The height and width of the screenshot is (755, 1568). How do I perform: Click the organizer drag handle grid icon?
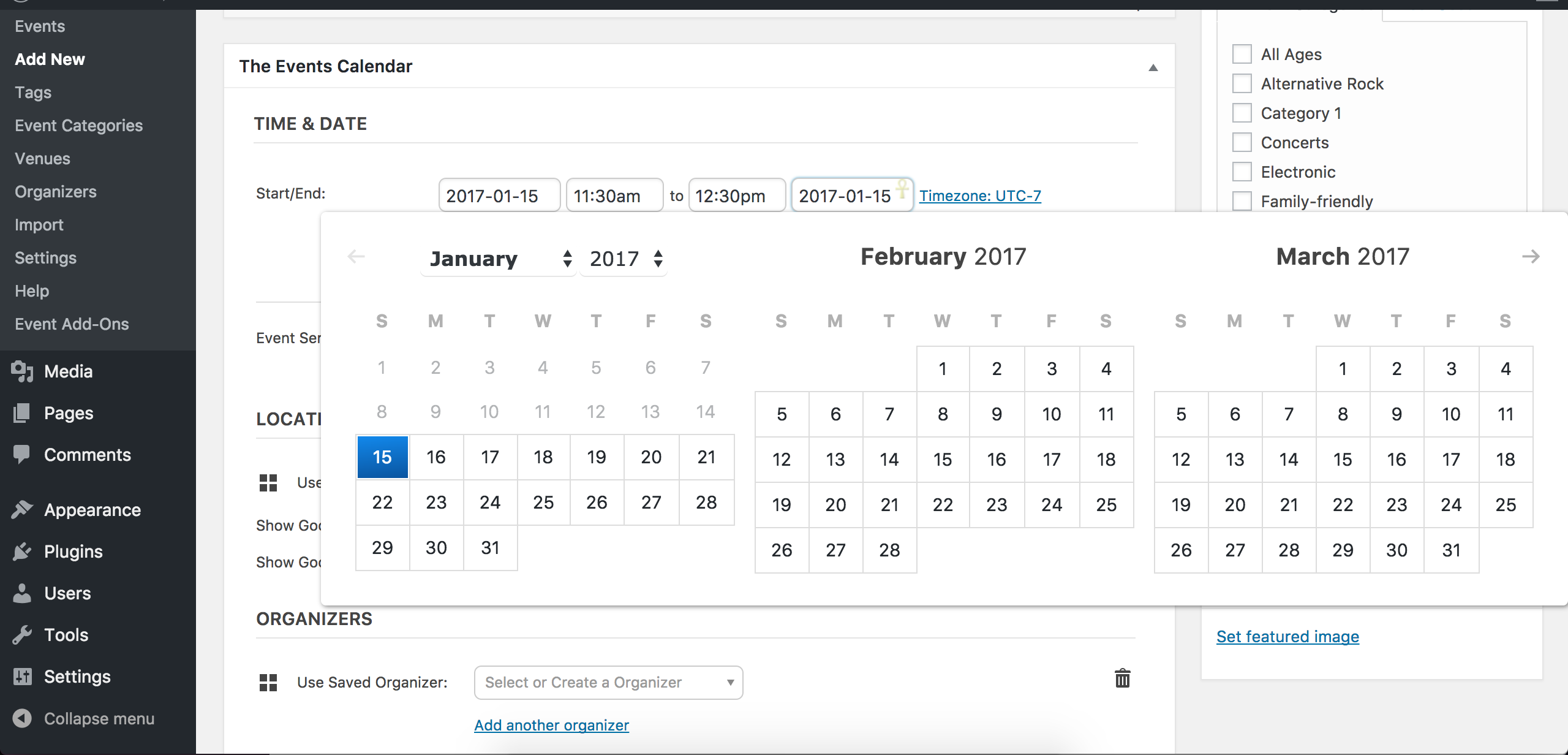(x=268, y=682)
